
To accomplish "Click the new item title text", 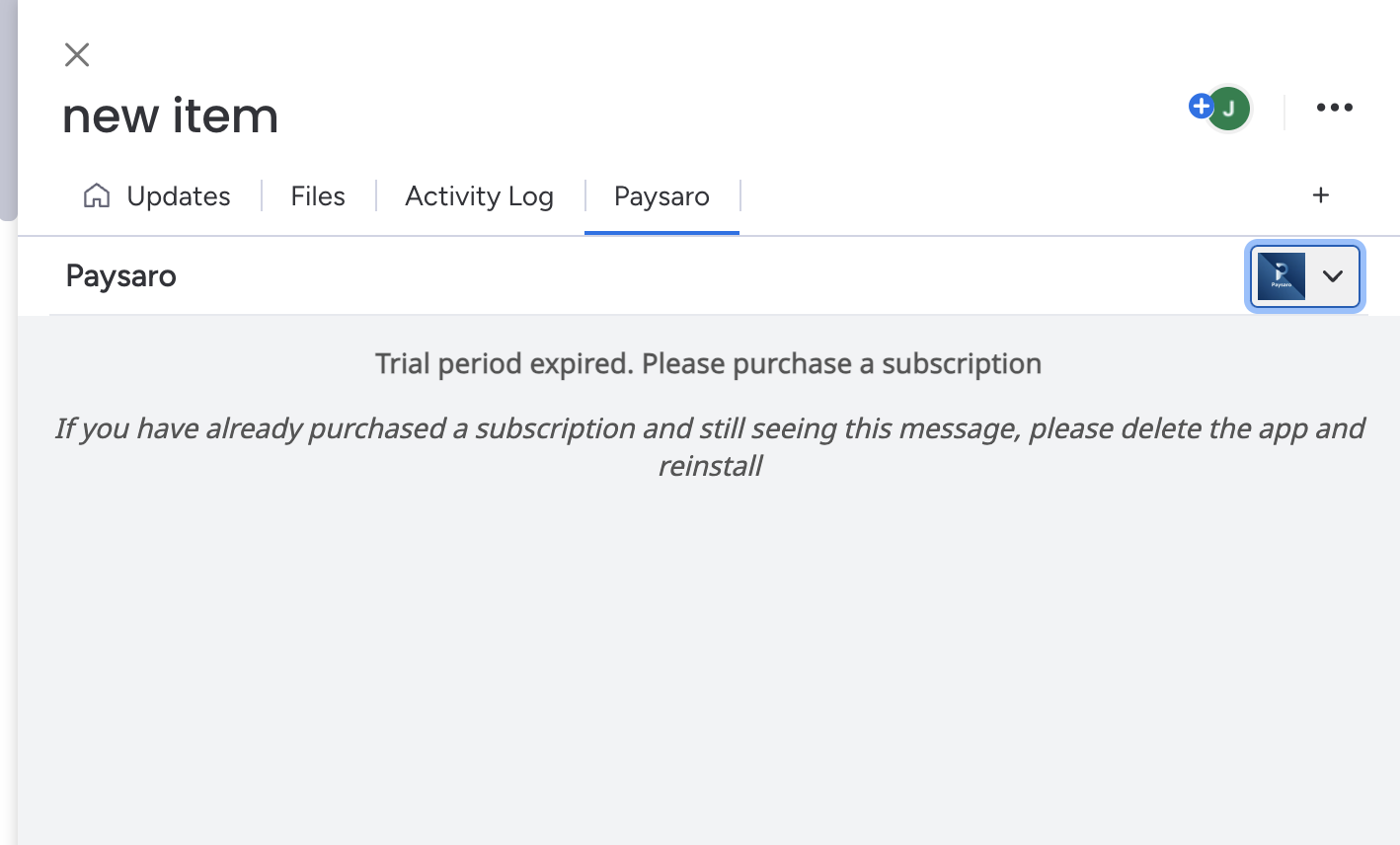I will 171,115.
